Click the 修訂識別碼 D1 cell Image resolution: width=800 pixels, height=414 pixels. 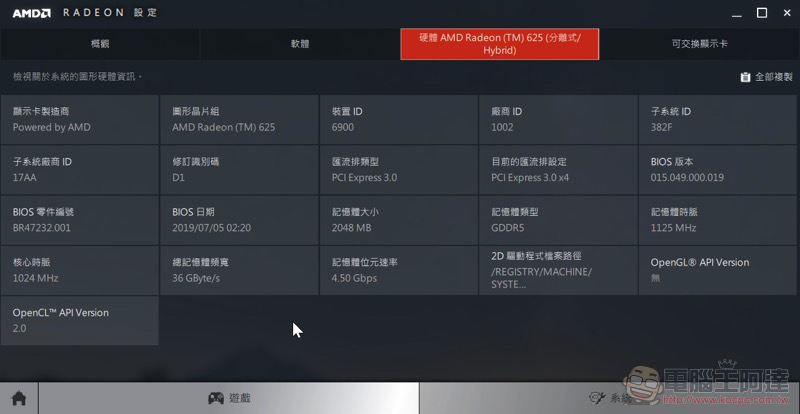coord(239,170)
